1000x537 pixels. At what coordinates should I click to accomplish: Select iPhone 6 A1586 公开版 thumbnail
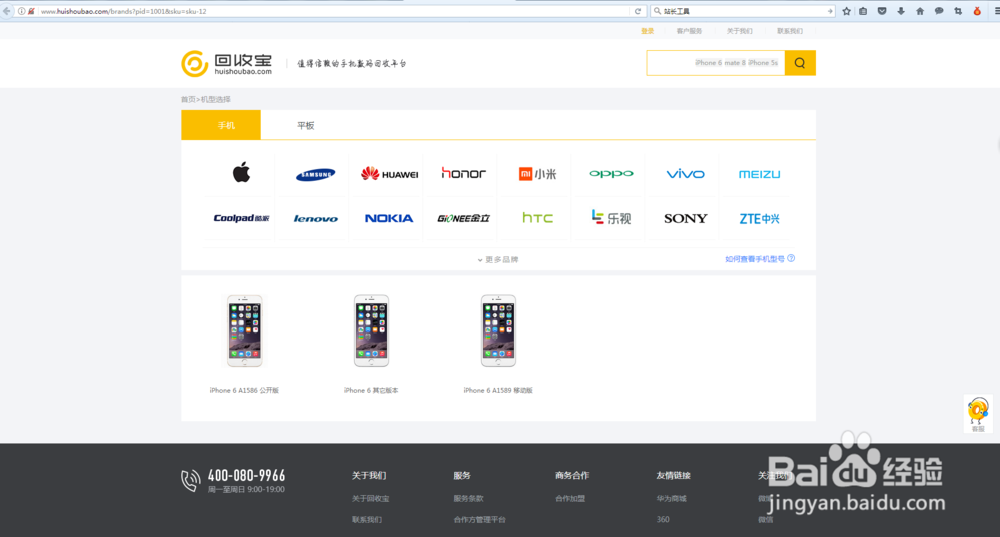click(x=245, y=330)
